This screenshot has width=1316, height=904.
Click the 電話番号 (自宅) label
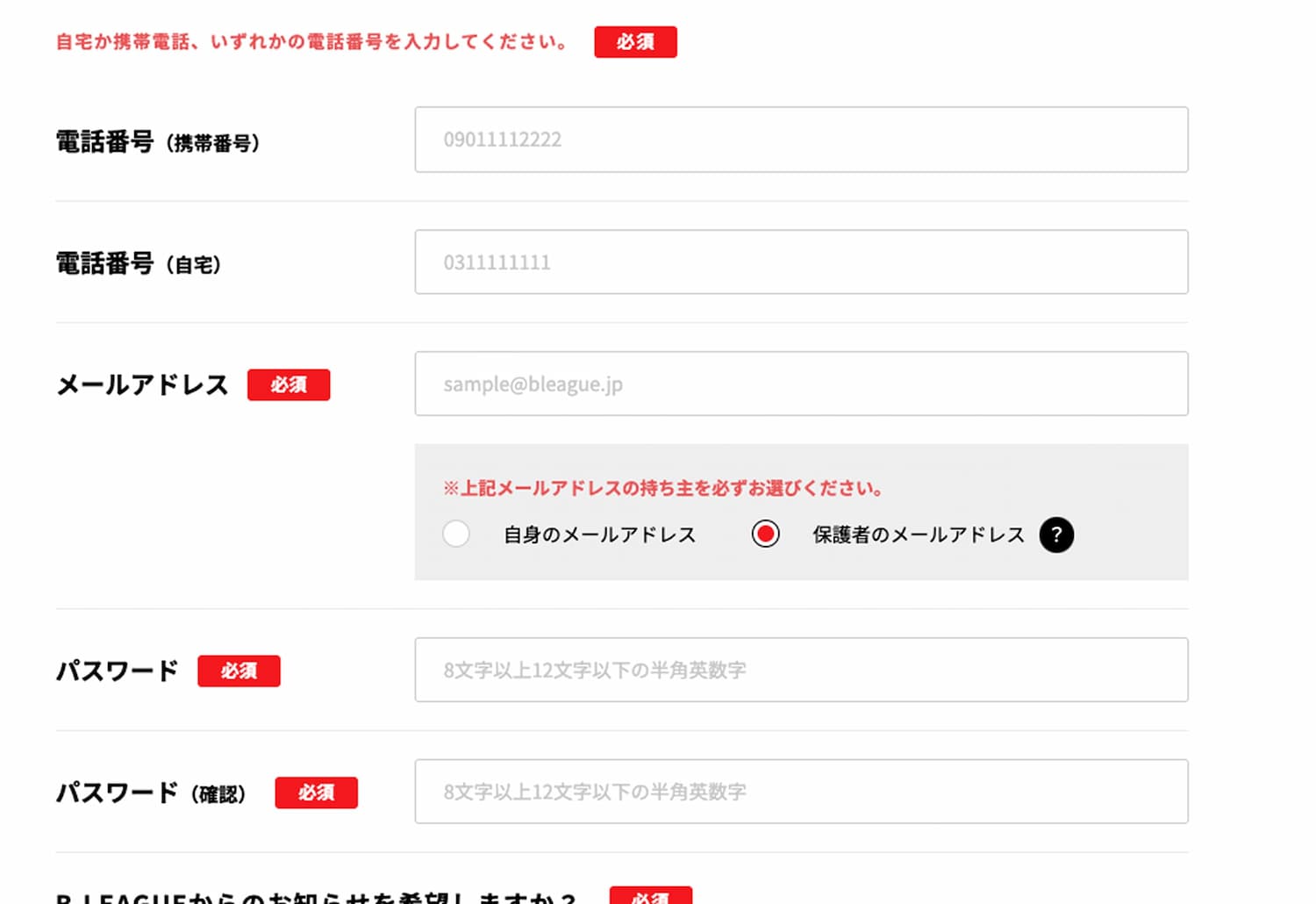point(139,263)
